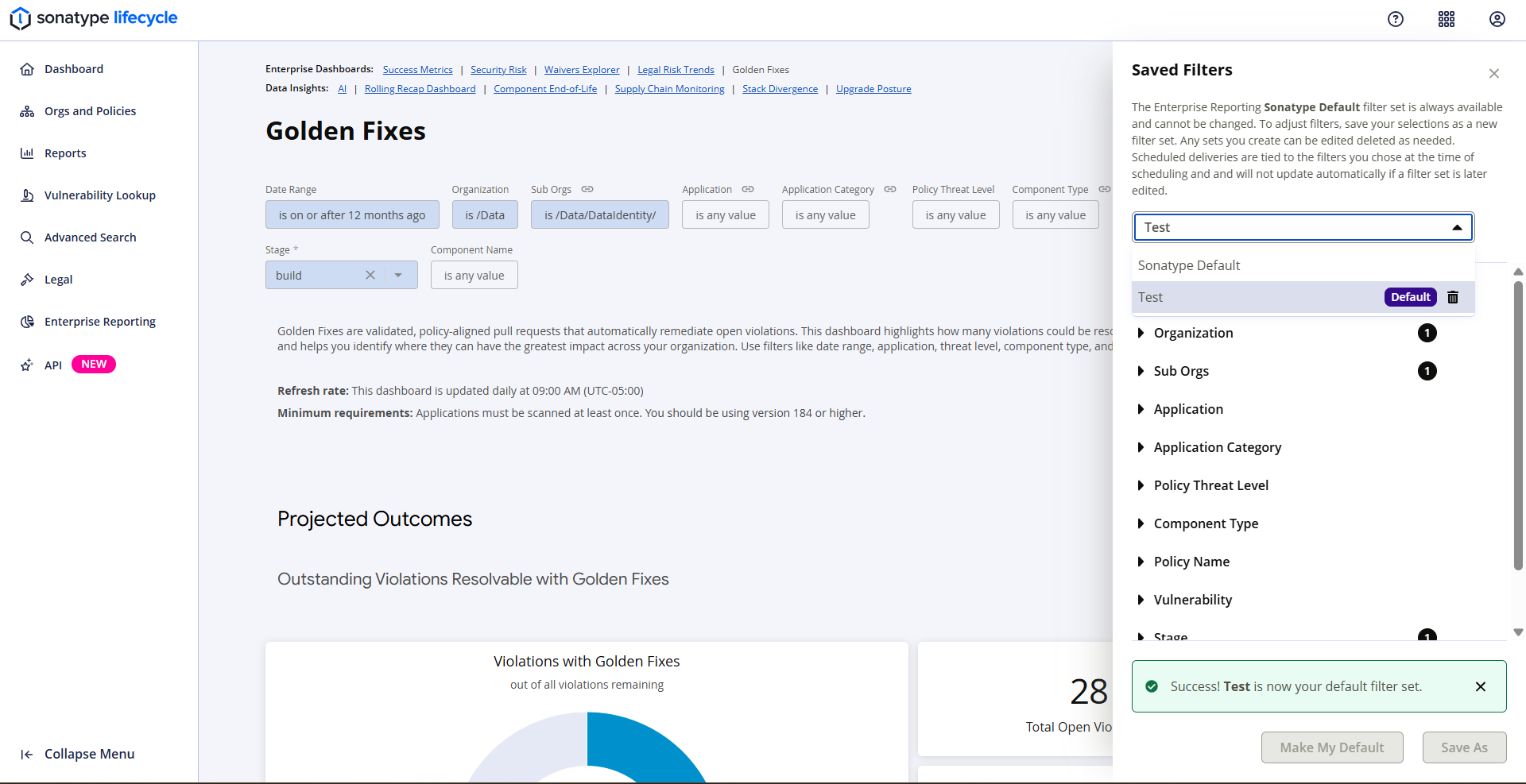Click the Sub Orgs filter value

click(x=600, y=214)
